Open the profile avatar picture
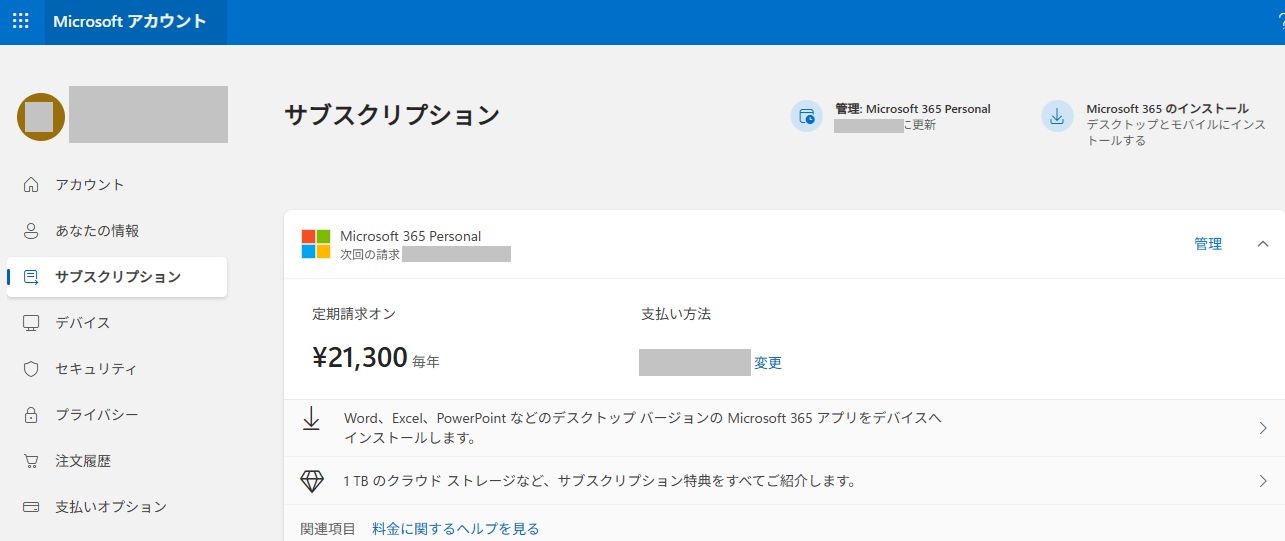Viewport: 1285px width, 541px height. [41, 117]
